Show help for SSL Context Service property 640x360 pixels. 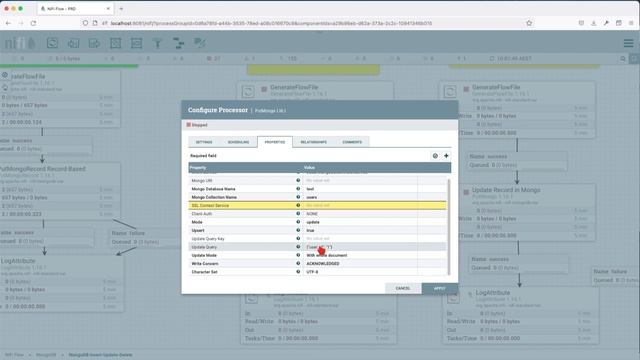click(x=298, y=205)
